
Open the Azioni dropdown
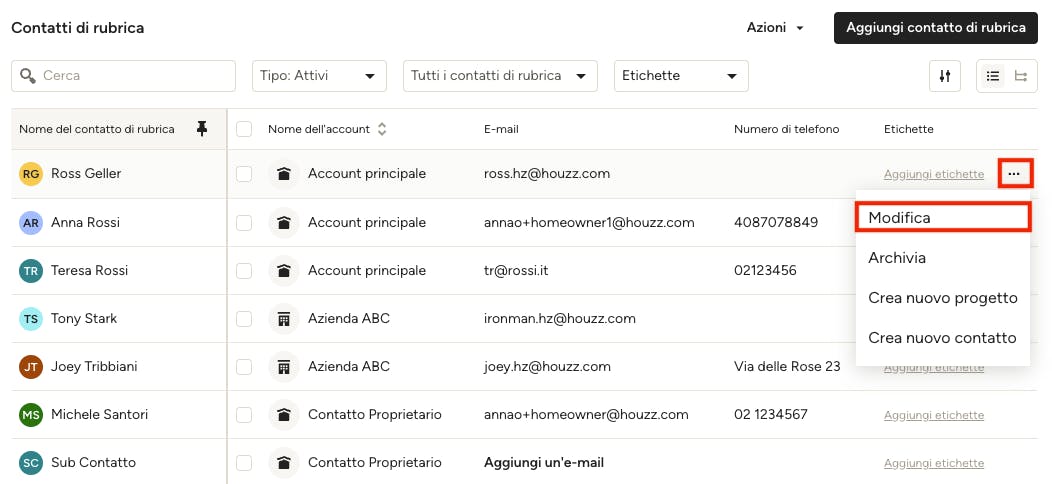pos(775,28)
